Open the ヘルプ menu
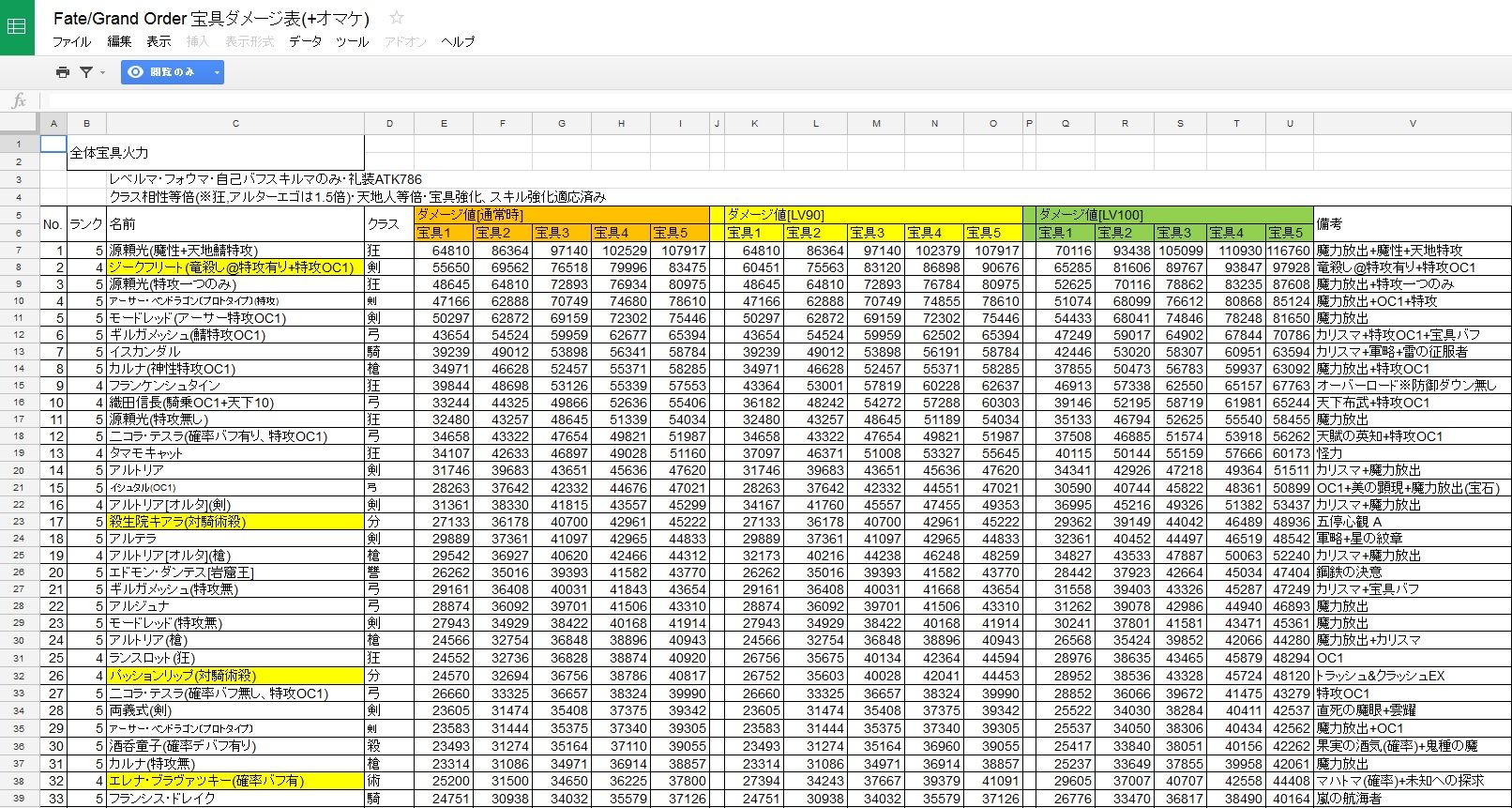Image resolution: width=1512 pixels, height=808 pixels. tap(458, 41)
